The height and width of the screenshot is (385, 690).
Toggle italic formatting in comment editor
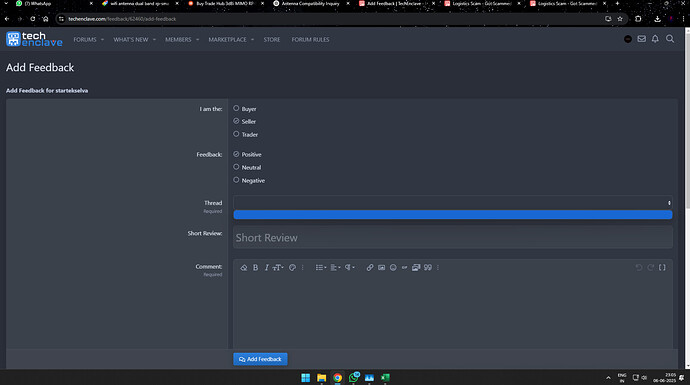point(266,268)
